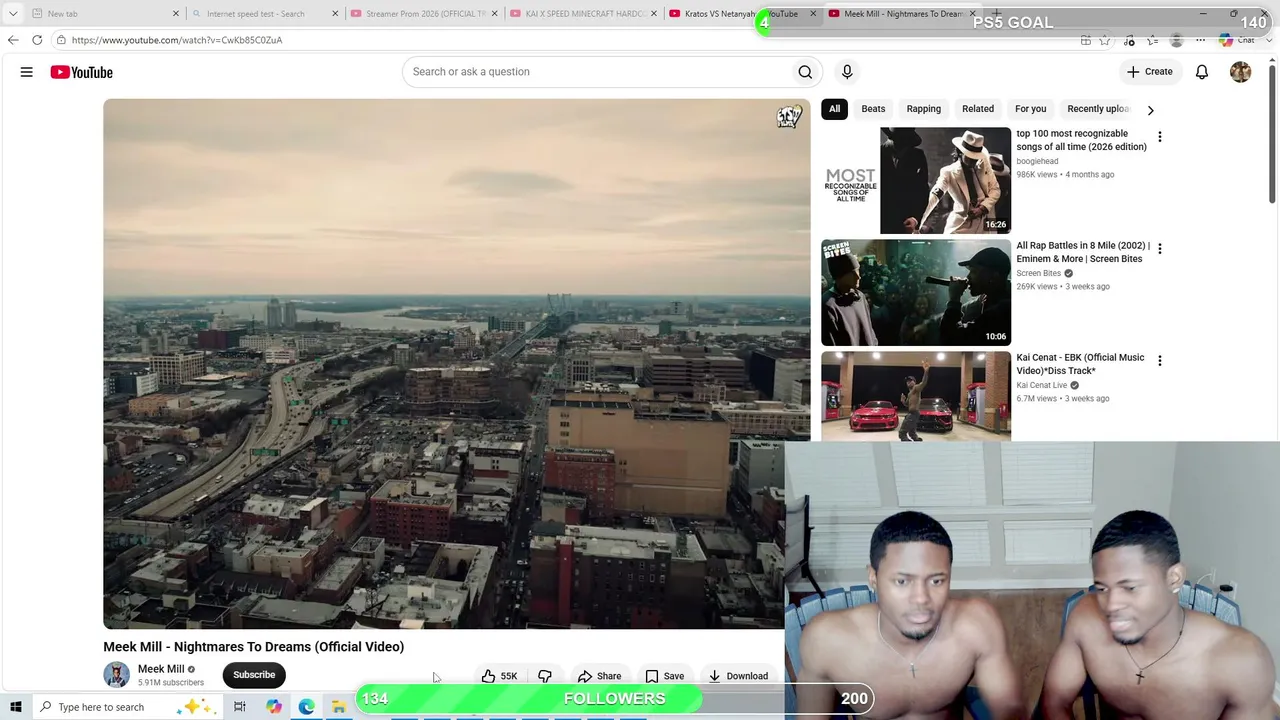Share the Meek Mill video
Viewport: 1280px width, 720px height.
tap(600, 676)
